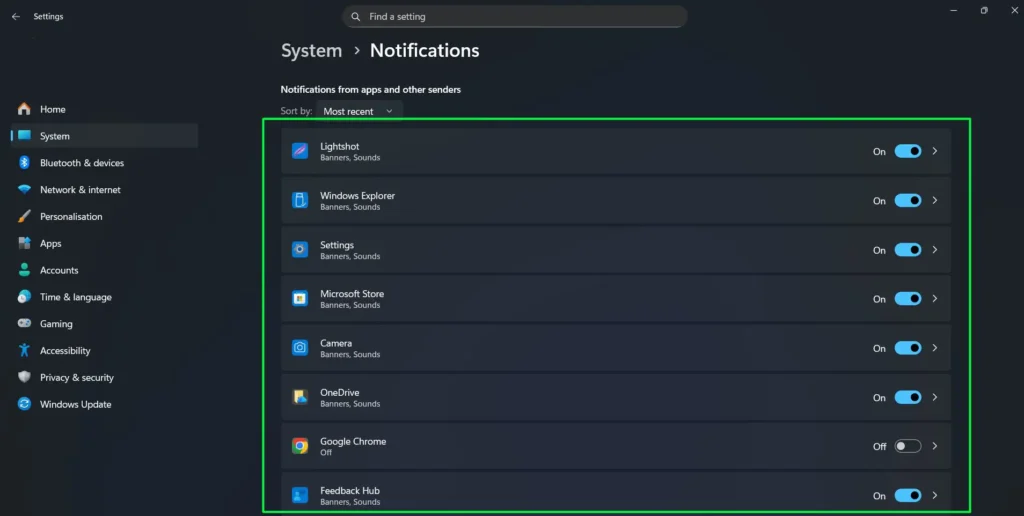Turn off Lightshot notifications toggle

coord(908,151)
